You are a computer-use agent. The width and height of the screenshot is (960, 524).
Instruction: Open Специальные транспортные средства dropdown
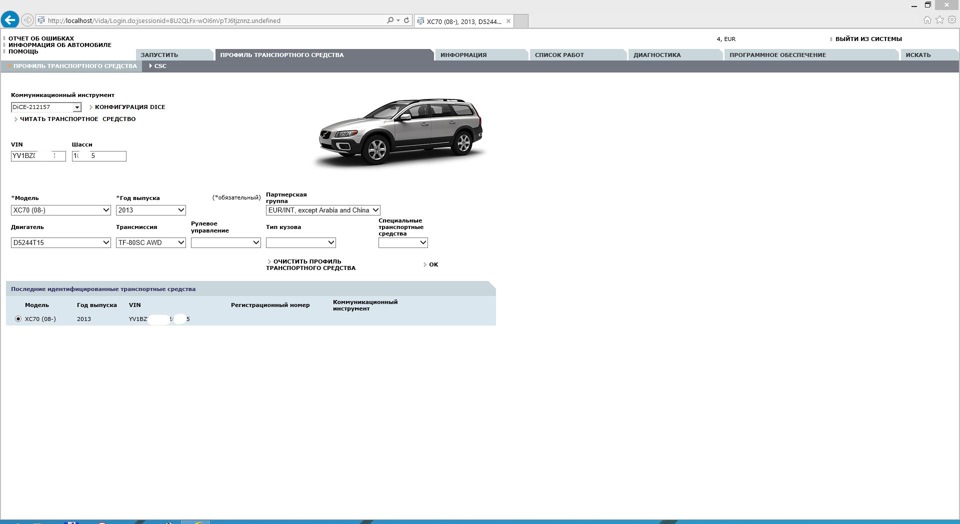403,242
